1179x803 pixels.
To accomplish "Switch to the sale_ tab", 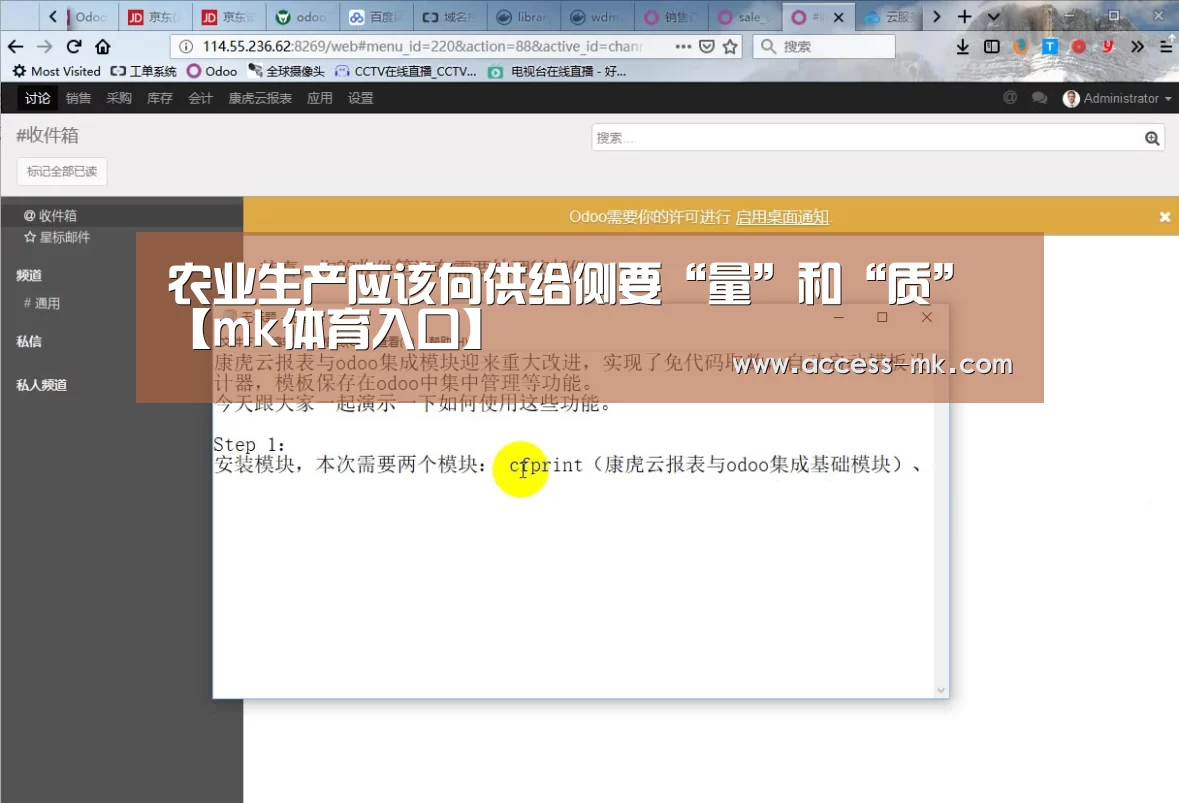I will [744, 17].
